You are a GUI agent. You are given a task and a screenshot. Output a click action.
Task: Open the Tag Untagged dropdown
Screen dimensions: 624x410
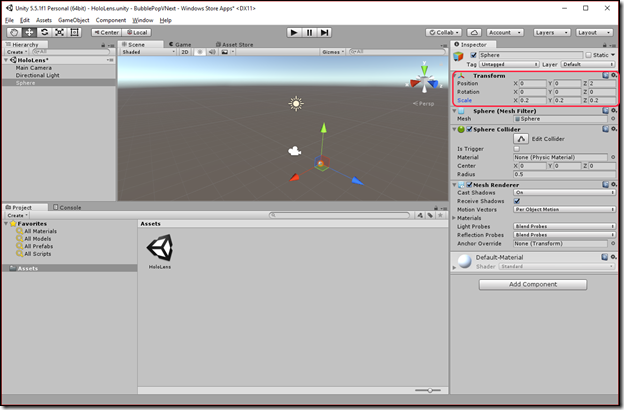(x=509, y=64)
